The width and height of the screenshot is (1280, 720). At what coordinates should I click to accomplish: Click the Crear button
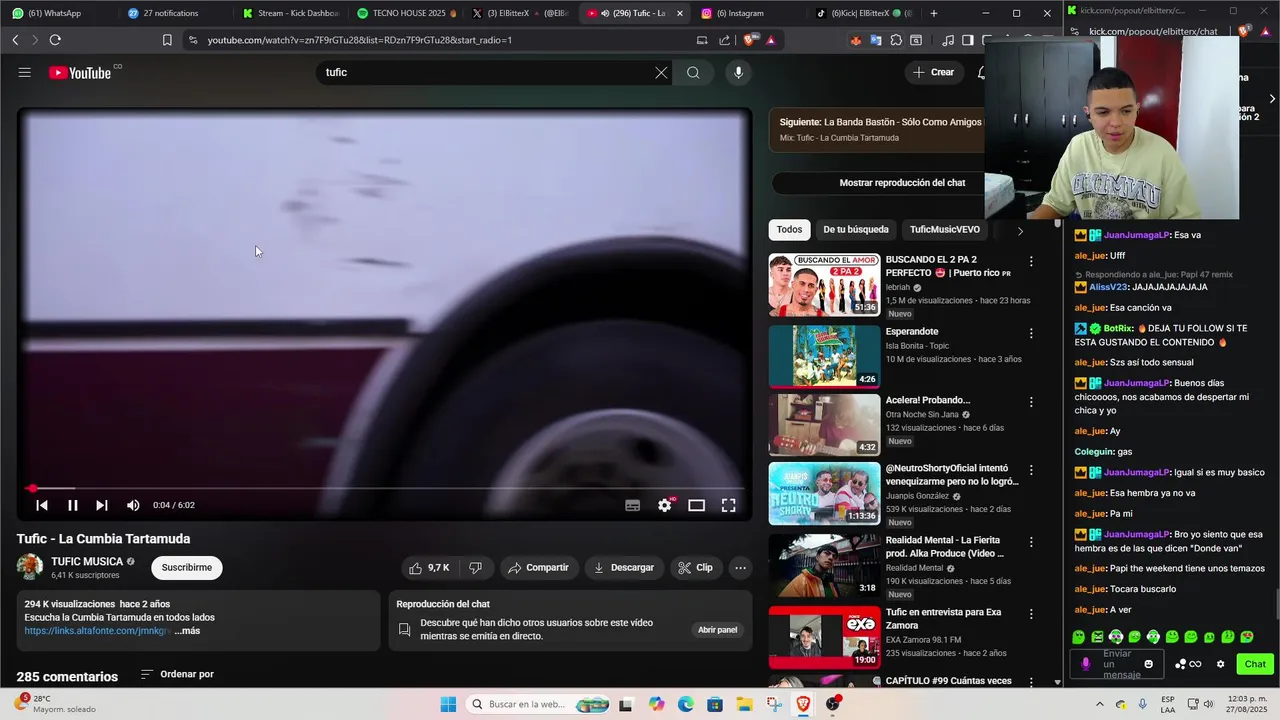tap(933, 72)
